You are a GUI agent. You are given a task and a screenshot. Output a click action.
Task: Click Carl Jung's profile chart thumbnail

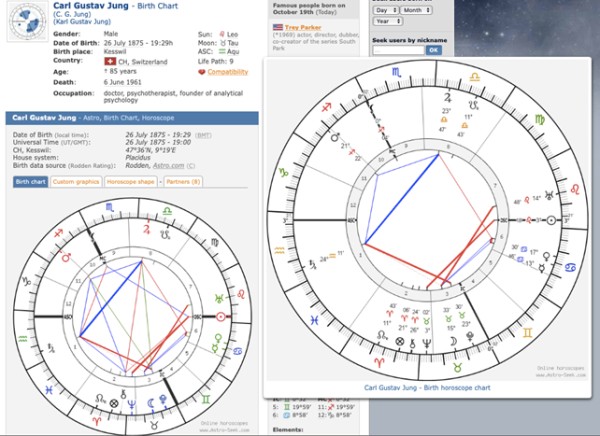click(22, 24)
